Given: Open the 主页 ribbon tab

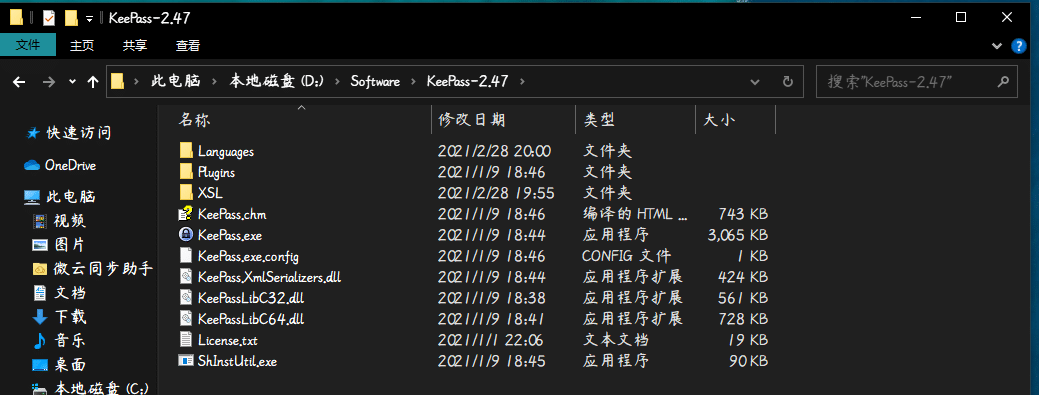Looking at the screenshot, I should (x=82, y=45).
